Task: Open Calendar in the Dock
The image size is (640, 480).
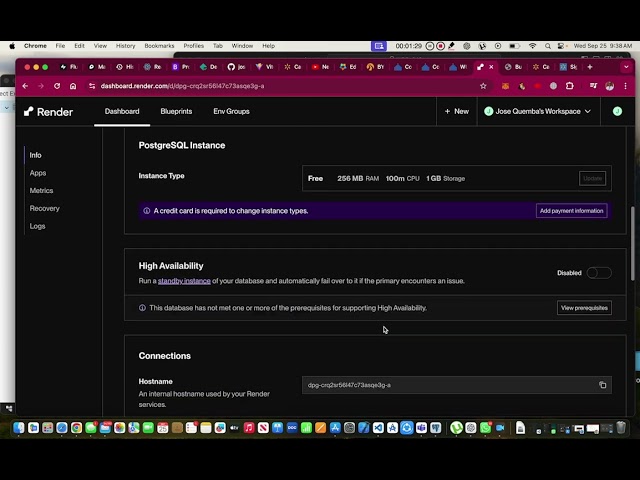Action: click(x=162, y=427)
